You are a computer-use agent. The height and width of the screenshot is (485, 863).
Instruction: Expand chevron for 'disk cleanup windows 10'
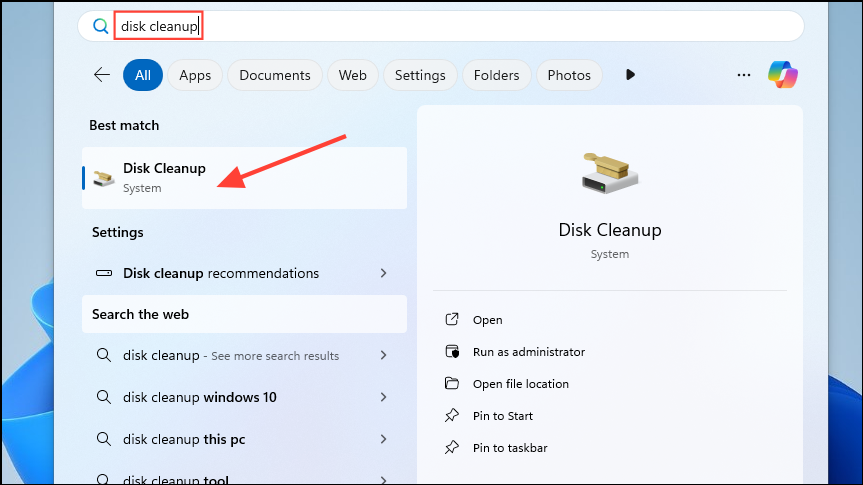point(384,397)
